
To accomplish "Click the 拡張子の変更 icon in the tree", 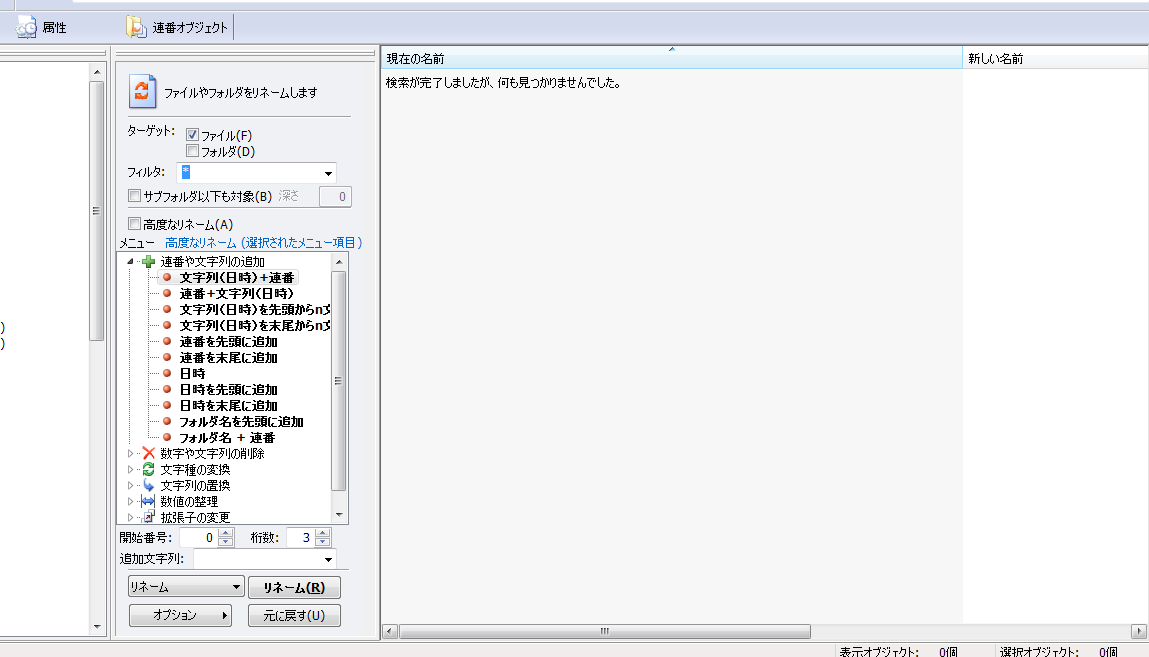I will tap(147, 518).
